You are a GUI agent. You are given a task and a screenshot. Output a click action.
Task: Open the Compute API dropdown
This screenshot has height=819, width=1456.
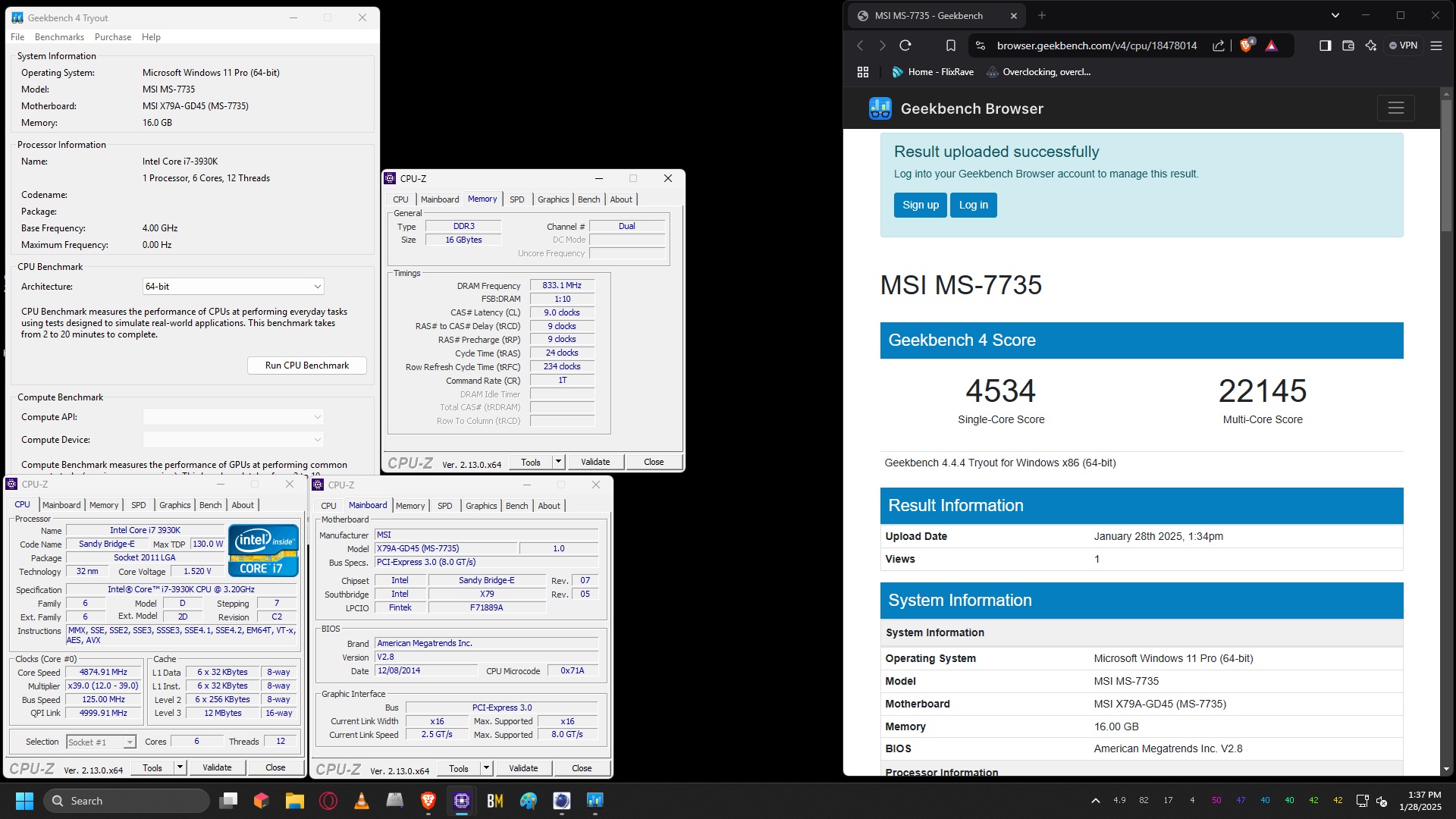tap(234, 417)
